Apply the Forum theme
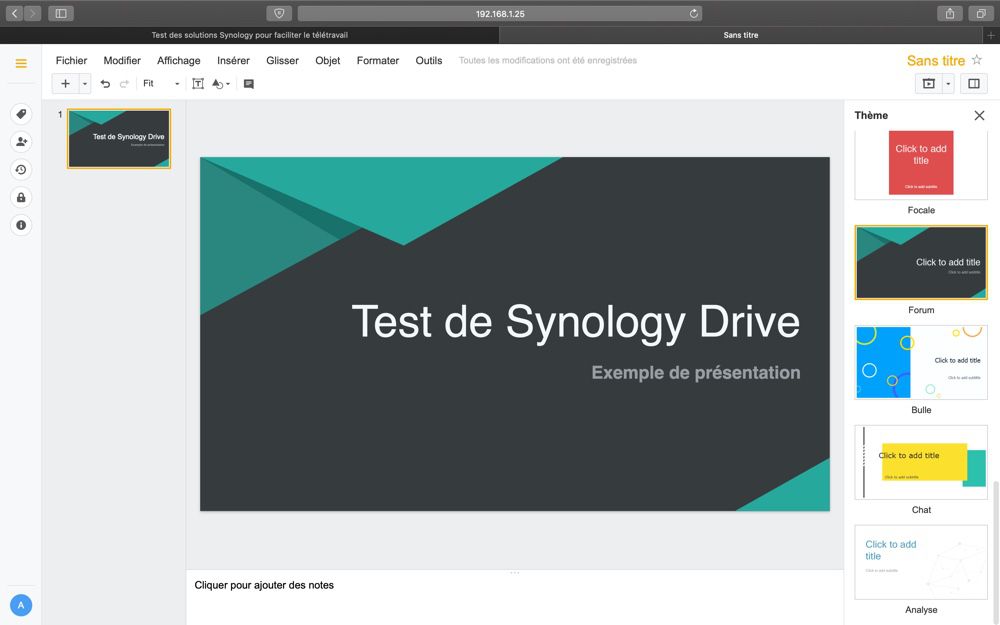This screenshot has width=1000, height=625. tap(921, 262)
